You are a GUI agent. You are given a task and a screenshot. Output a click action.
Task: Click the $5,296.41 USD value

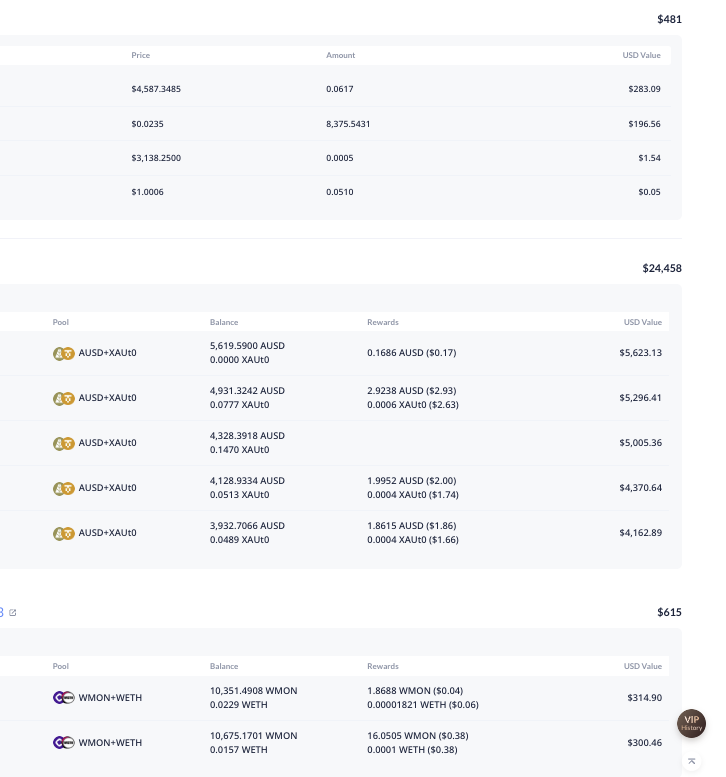pyautogui.click(x=640, y=398)
